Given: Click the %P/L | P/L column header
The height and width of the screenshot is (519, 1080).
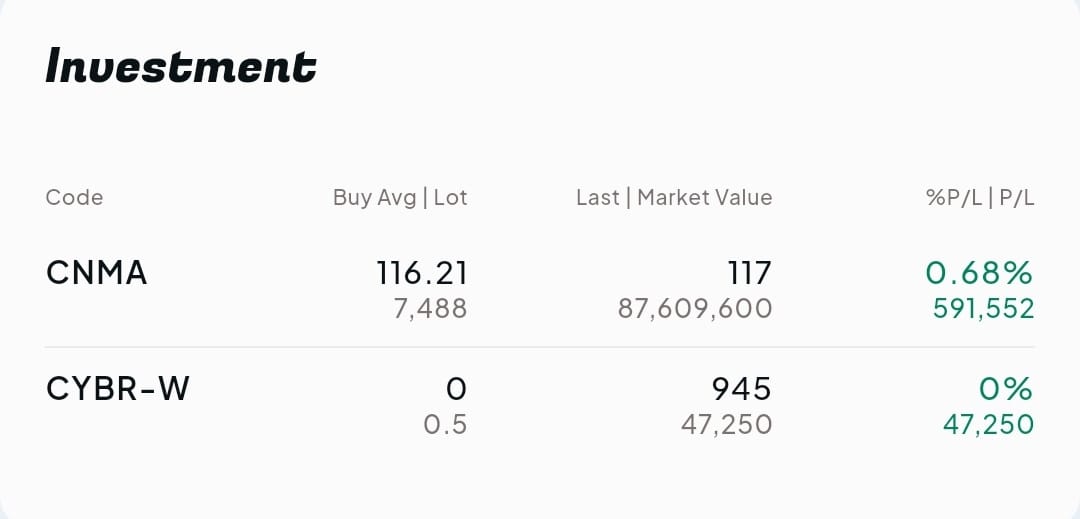Looking at the screenshot, I should point(980,197).
